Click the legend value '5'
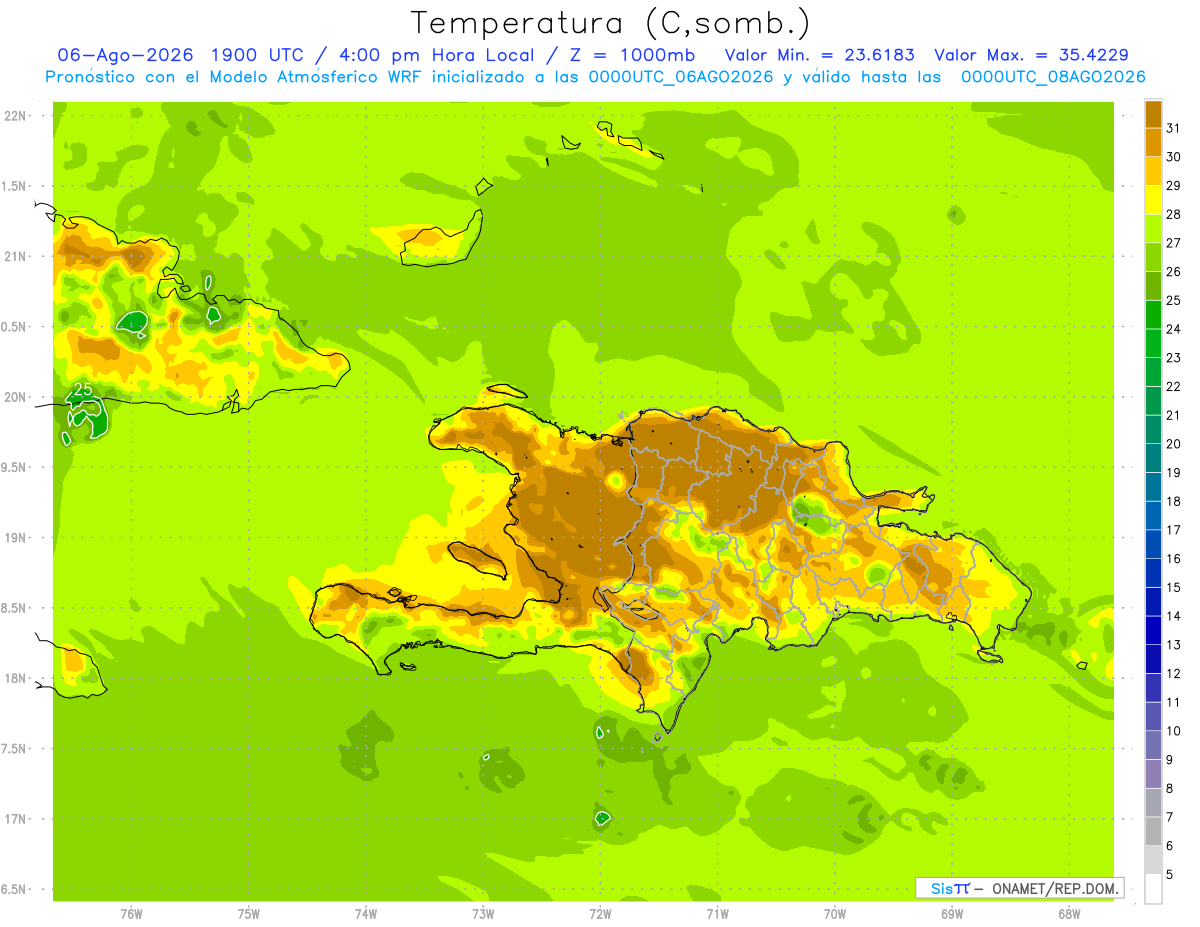Image resolution: width=1200 pixels, height=927 pixels. [1171, 874]
